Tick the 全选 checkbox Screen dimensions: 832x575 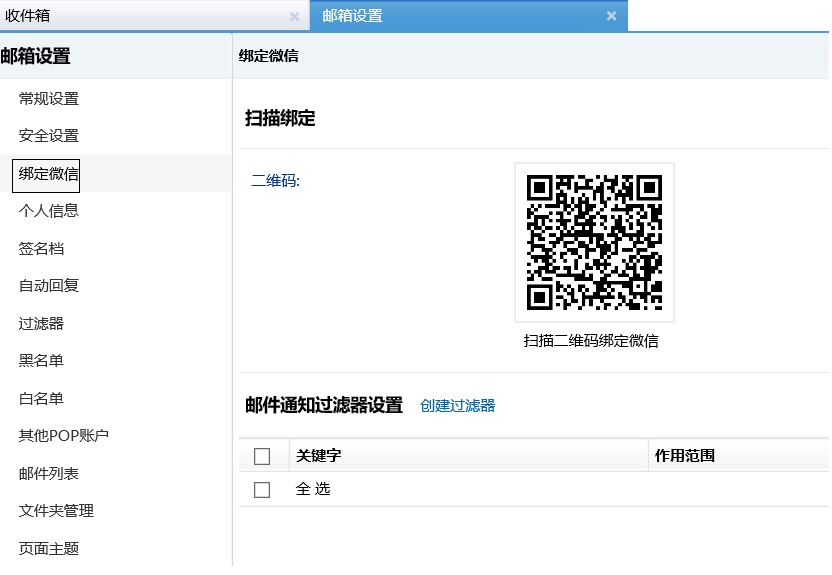coord(262,490)
